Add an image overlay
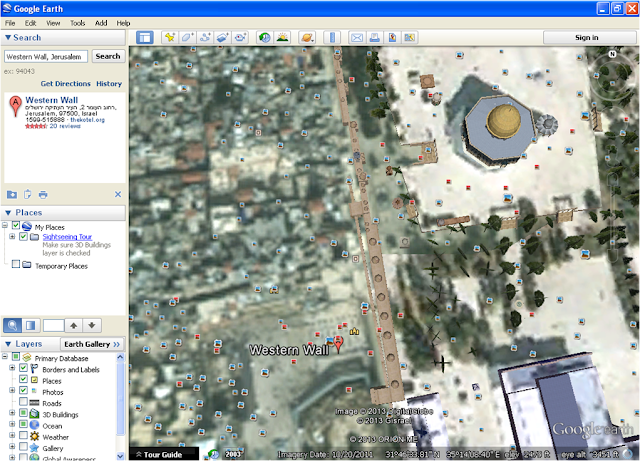Viewport: 640px width, 461px height. [222, 38]
